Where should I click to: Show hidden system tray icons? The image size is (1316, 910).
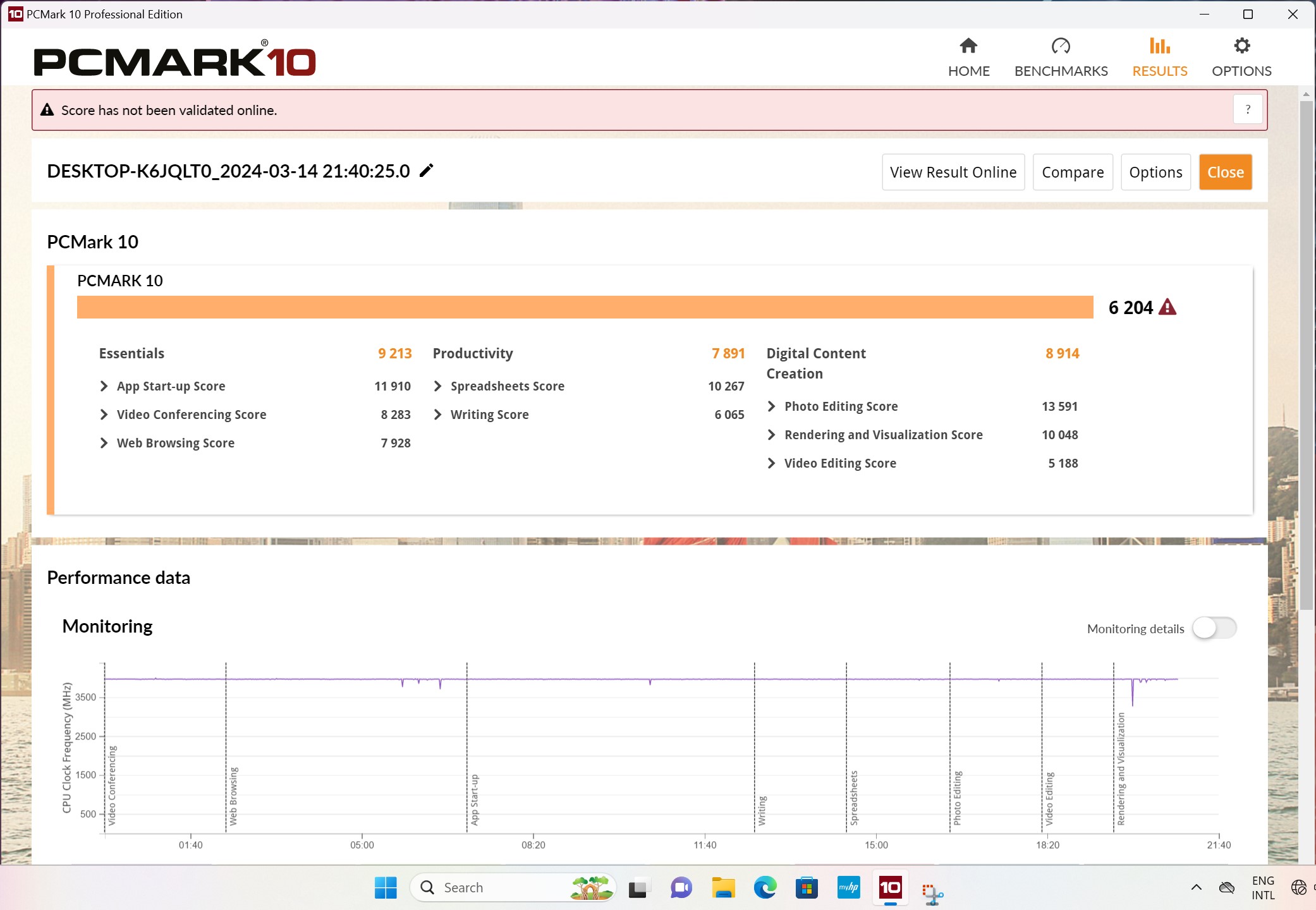(1196, 888)
